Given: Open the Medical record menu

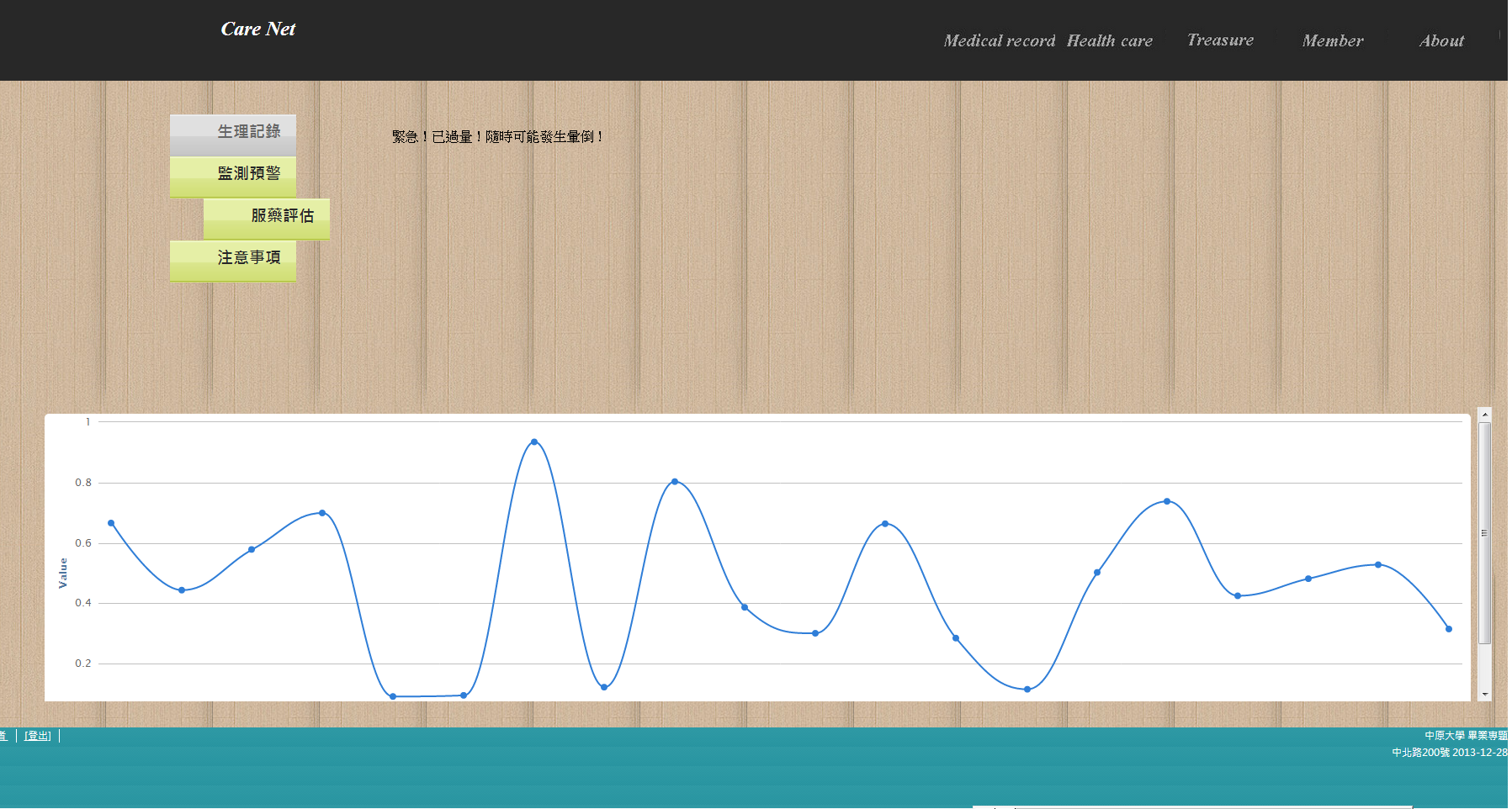Looking at the screenshot, I should 999,41.
